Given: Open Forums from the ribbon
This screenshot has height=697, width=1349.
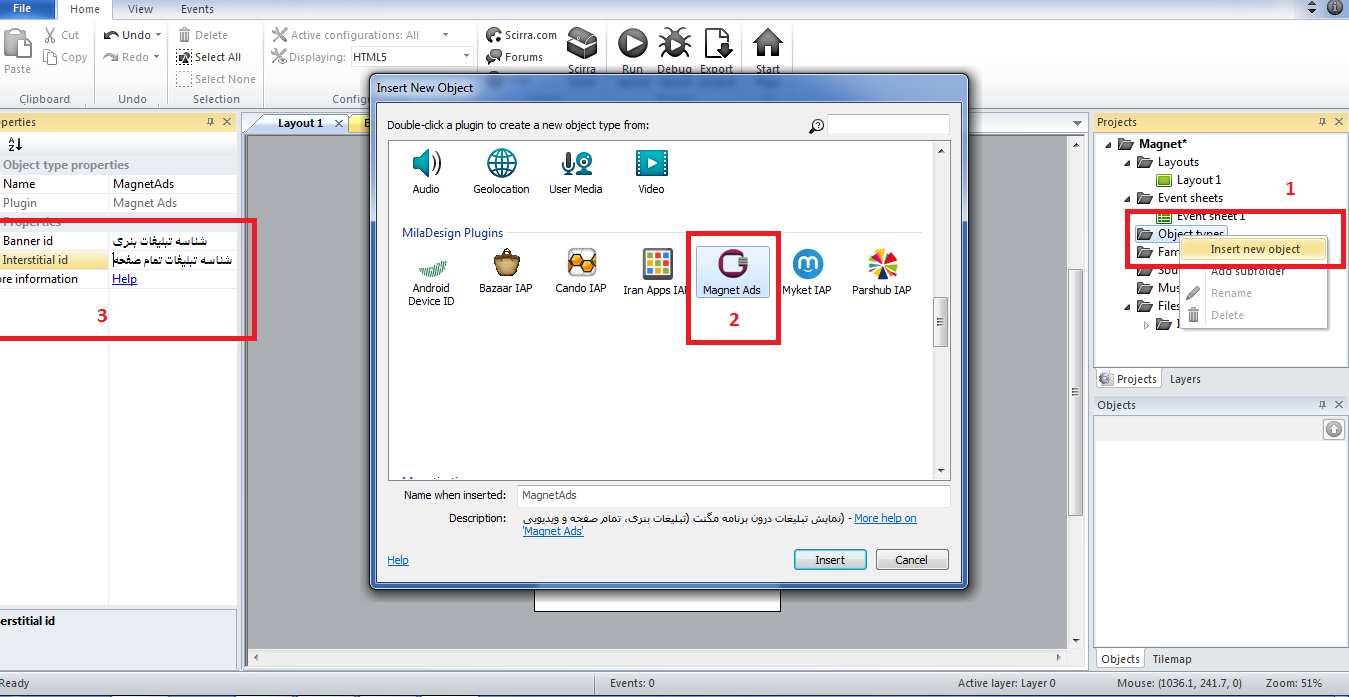Looking at the screenshot, I should coord(515,57).
